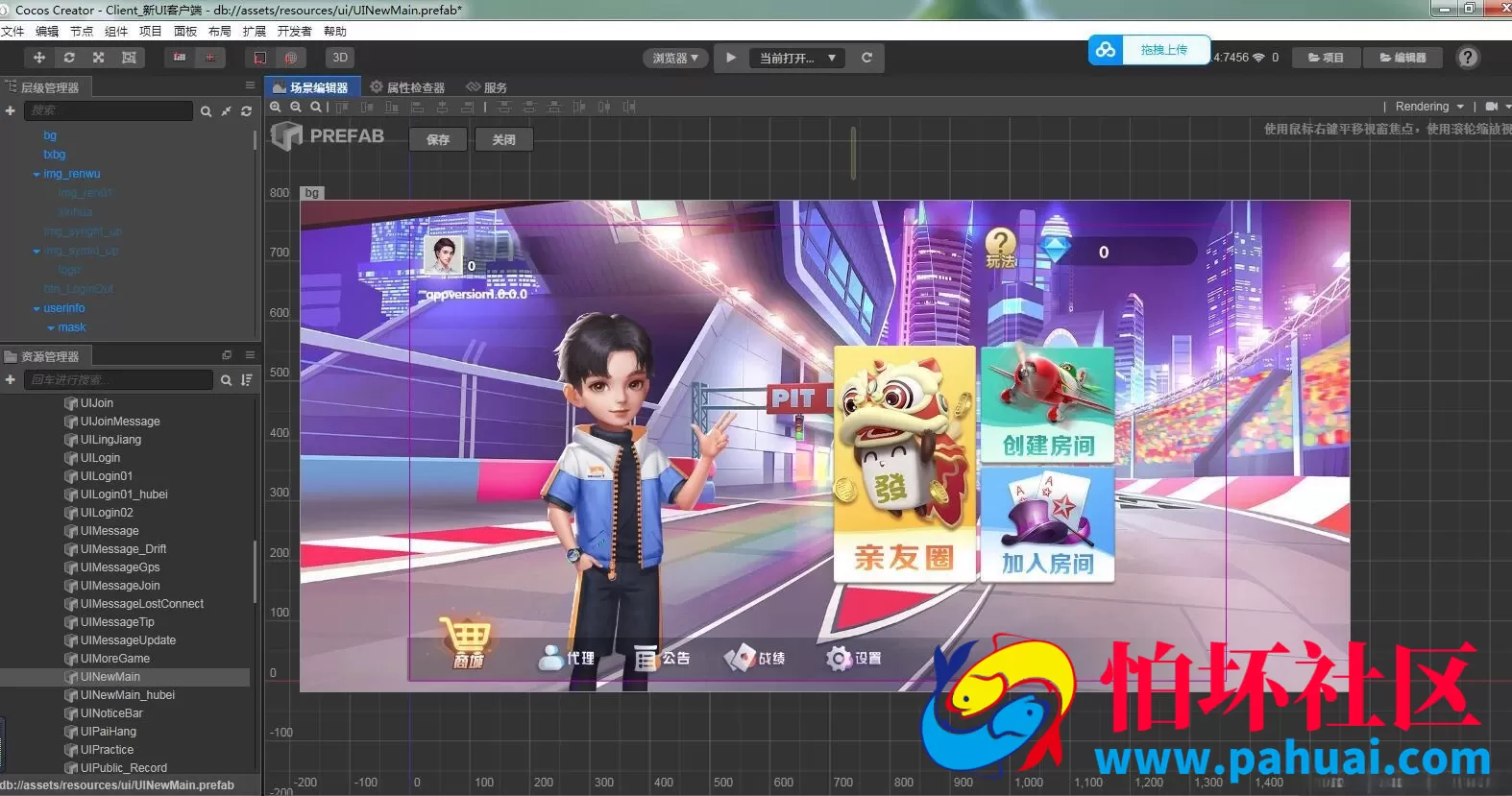Select the bg node in hierarchy

[x=50, y=135]
